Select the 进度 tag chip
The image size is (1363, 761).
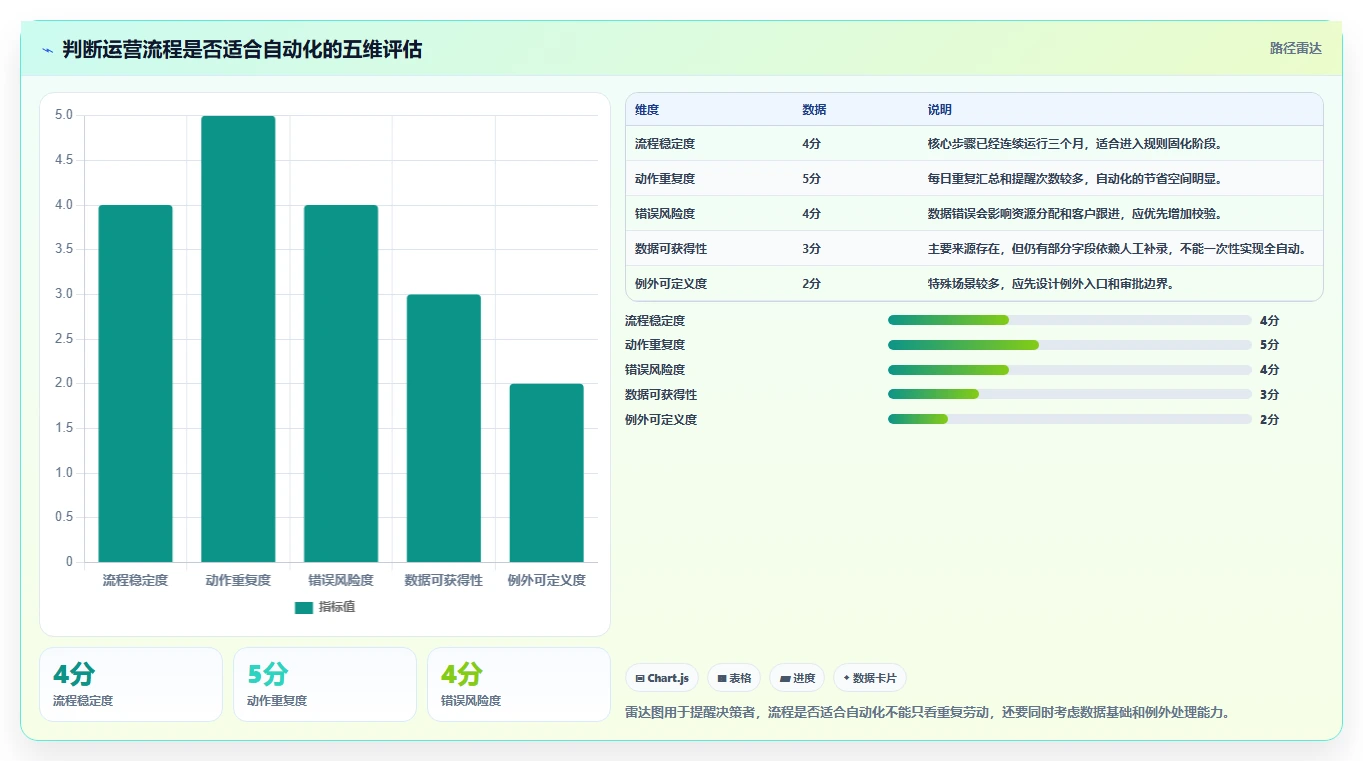pyautogui.click(x=797, y=678)
